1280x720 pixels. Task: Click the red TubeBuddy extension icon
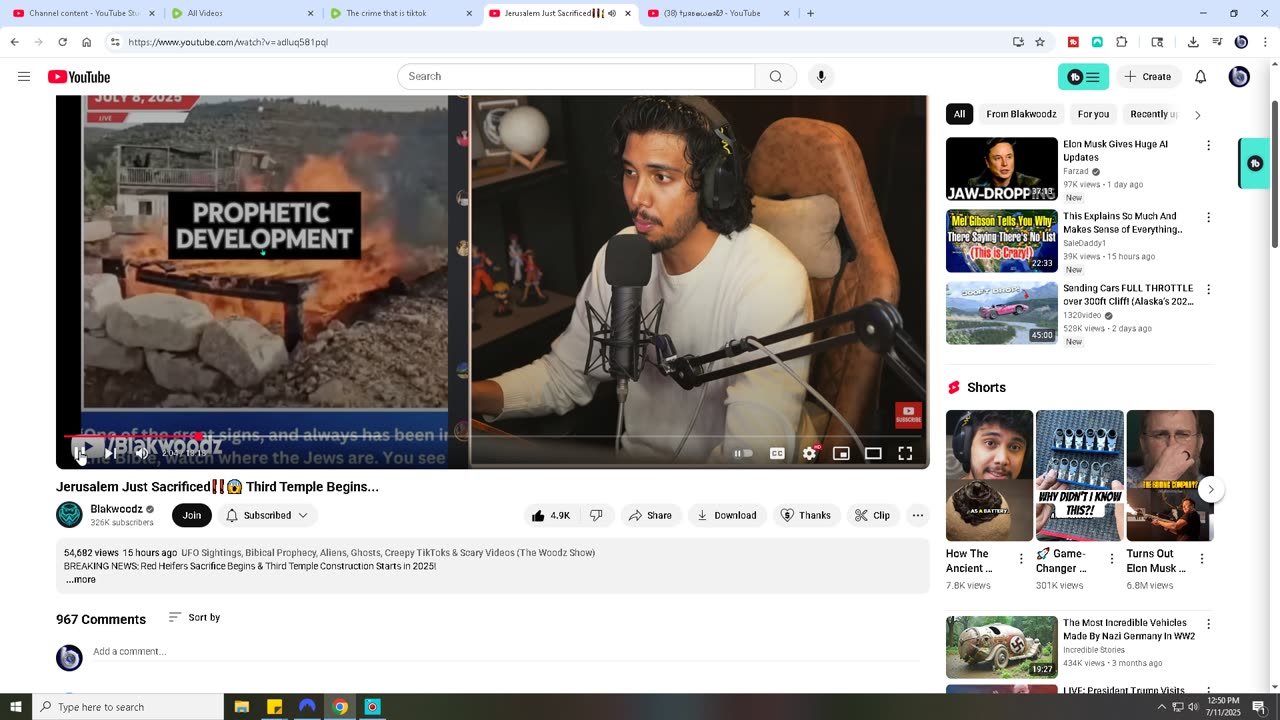[x=1073, y=42]
